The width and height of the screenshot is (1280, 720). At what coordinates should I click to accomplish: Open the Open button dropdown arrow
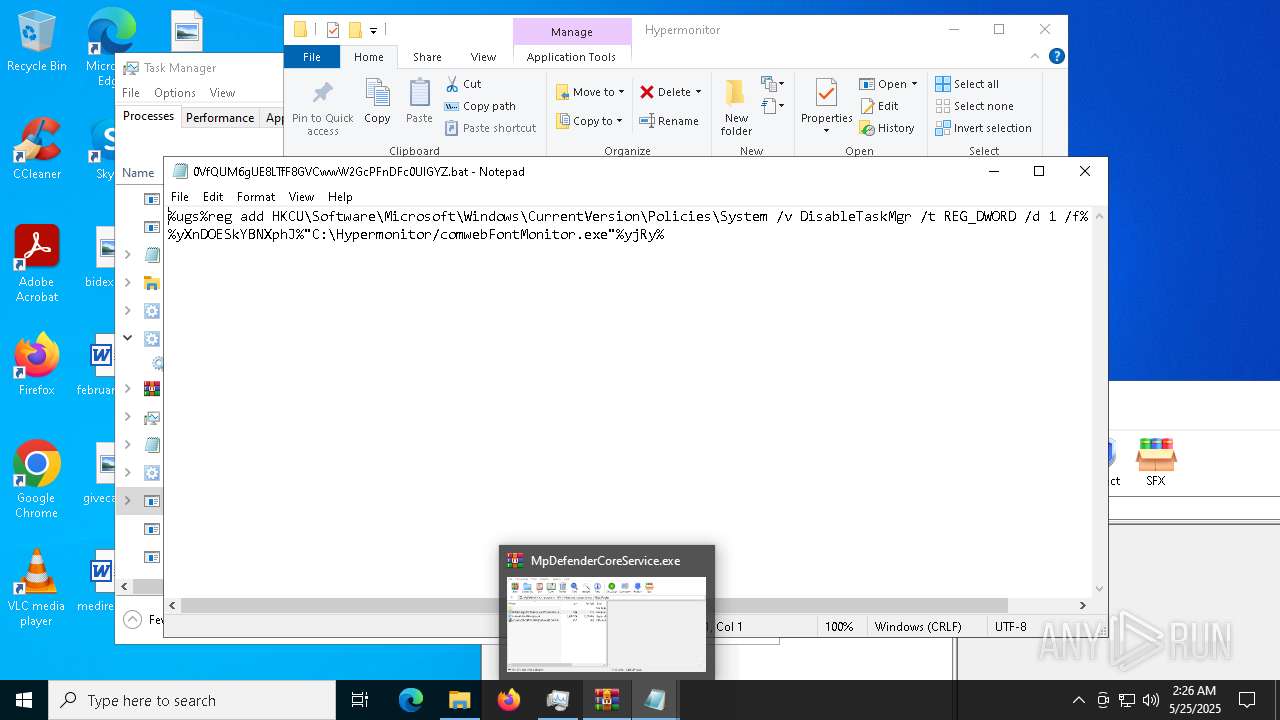point(914,84)
